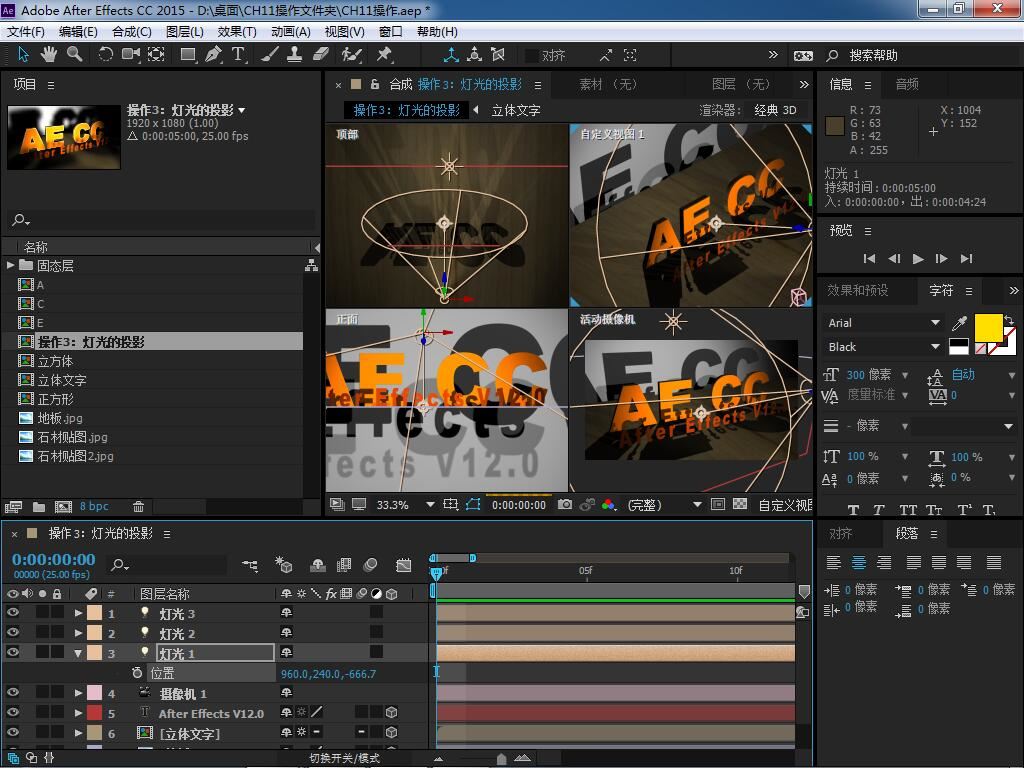Hide the 灯光 3 layer
This screenshot has width=1024, height=768.
tap(12, 613)
